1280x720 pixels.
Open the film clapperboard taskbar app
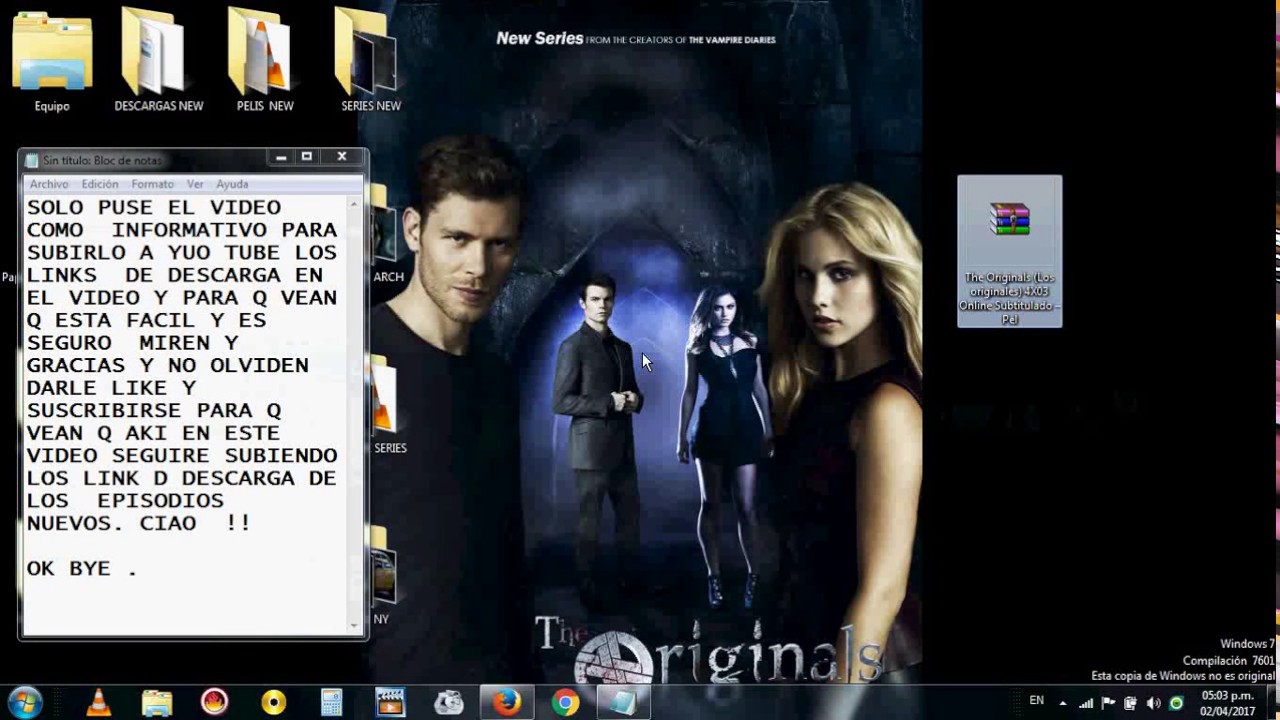pyautogui.click(x=389, y=703)
